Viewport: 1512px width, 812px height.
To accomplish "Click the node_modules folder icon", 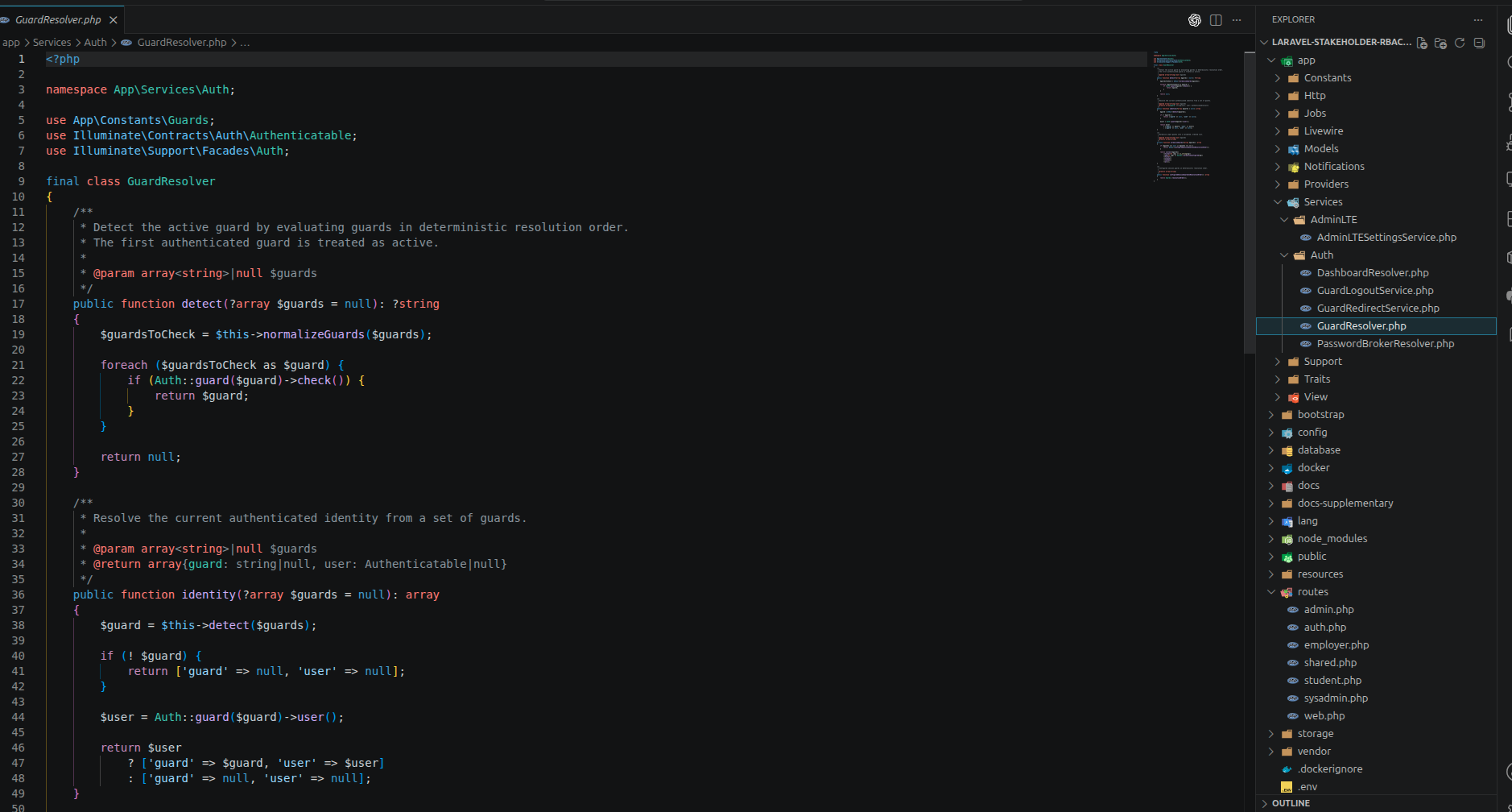I will (1287, 539).
